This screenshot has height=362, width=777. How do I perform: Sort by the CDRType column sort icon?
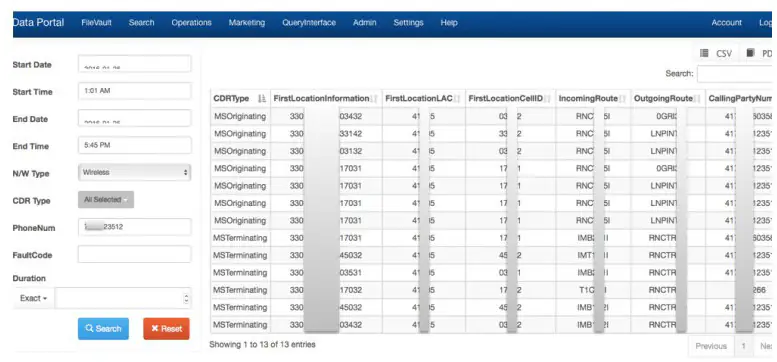[x=262, y=99]
